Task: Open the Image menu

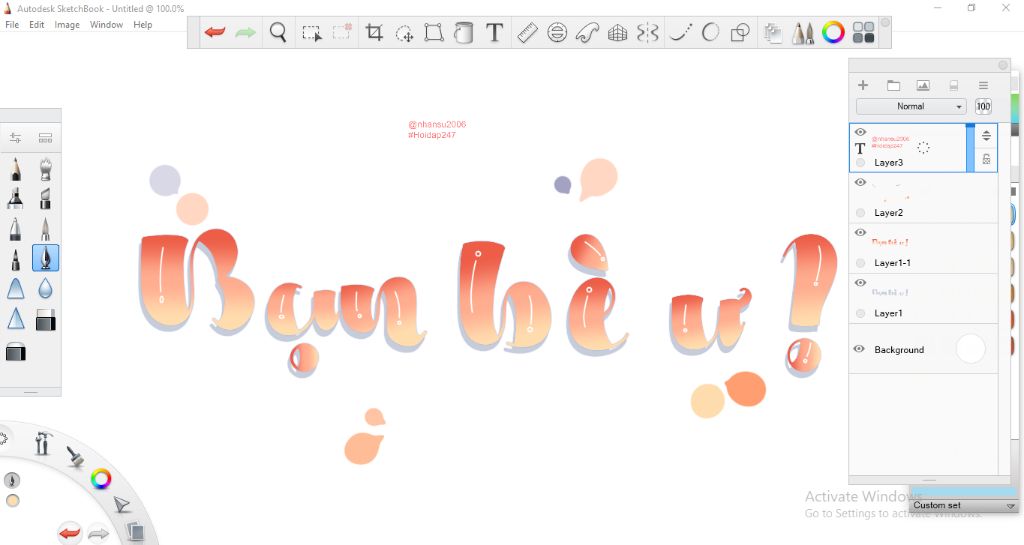Action: tap(67, 25)
